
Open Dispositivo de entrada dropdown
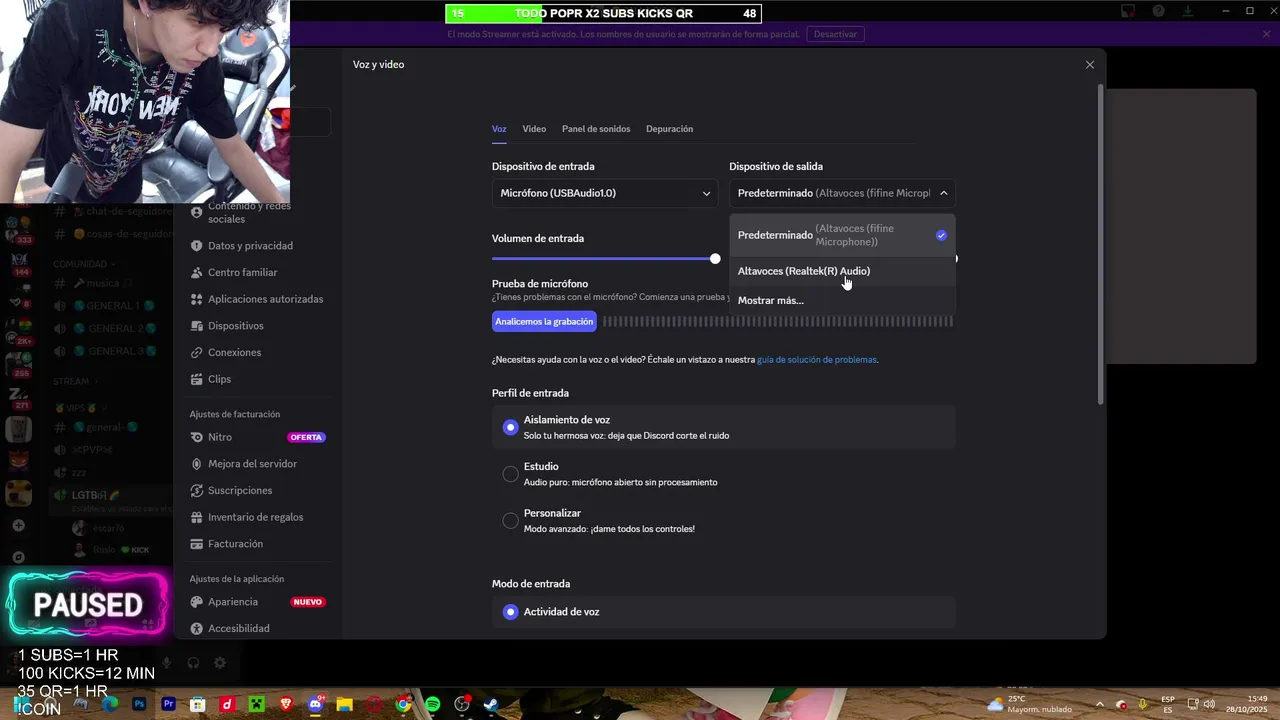tap(605, 193)
